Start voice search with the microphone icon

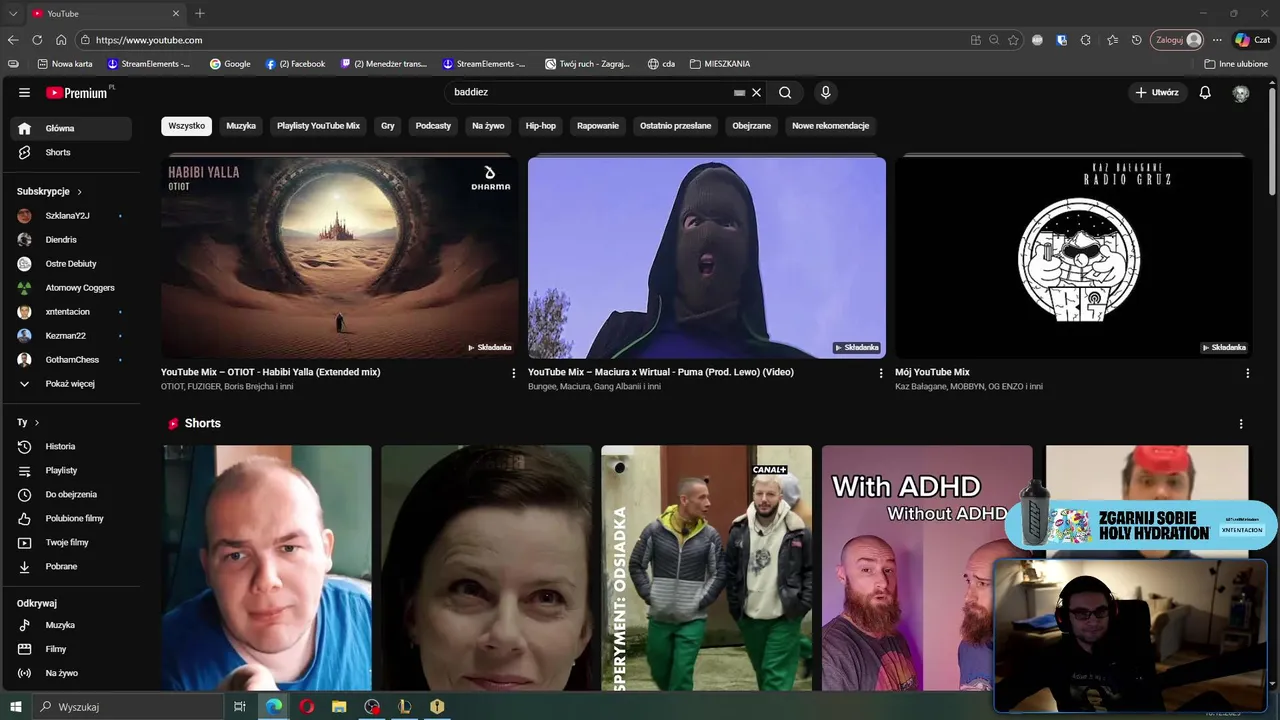click(825, 92)
